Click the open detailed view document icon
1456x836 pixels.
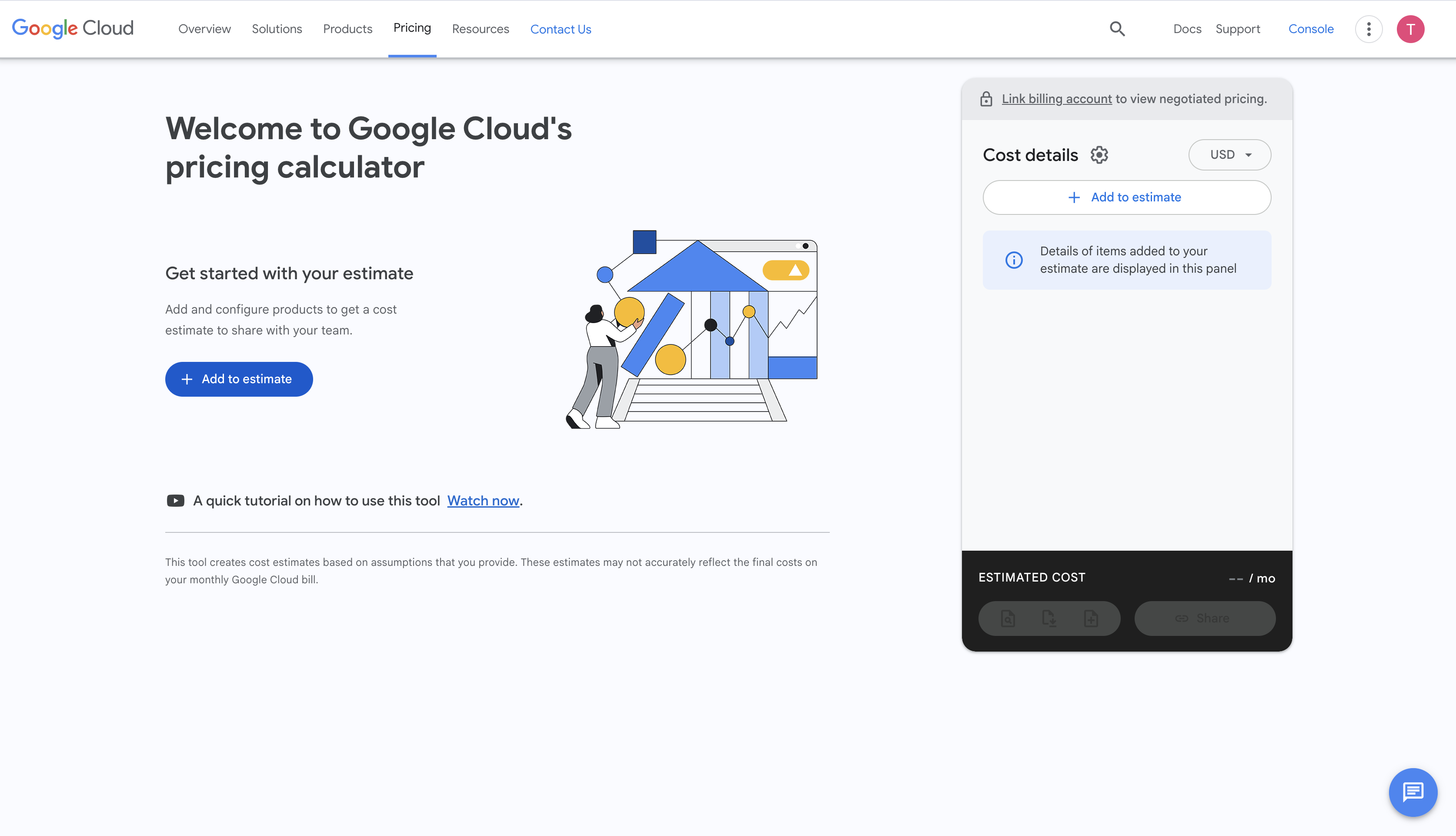pos(1008,619)
